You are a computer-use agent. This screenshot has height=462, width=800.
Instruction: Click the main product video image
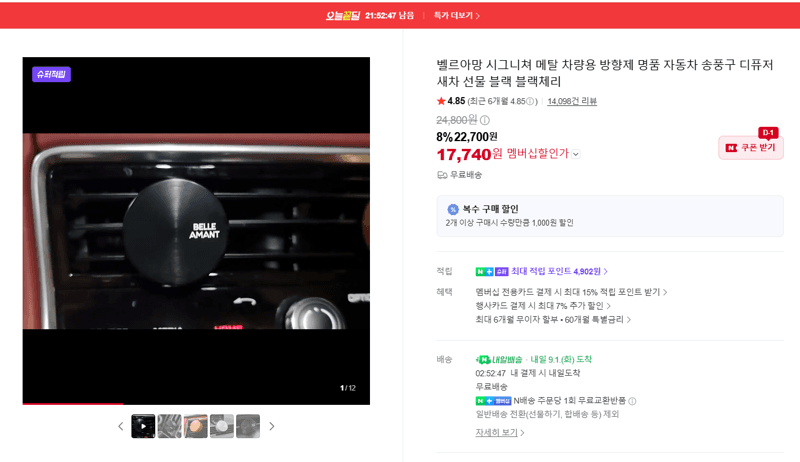196,230
